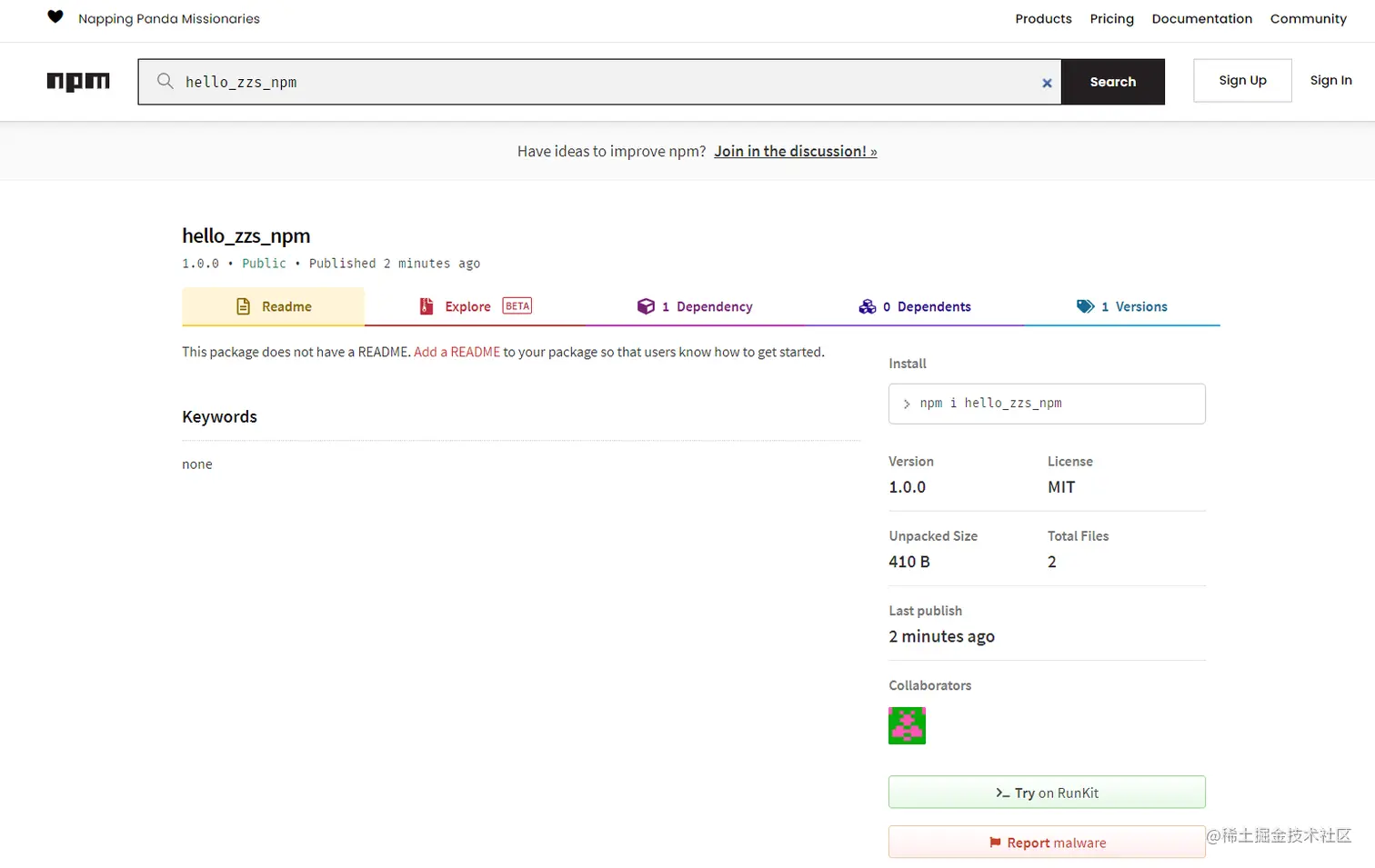Screen dimensions: 1375x868
Task: Click the green Public label
Action: tap(264, 264)
